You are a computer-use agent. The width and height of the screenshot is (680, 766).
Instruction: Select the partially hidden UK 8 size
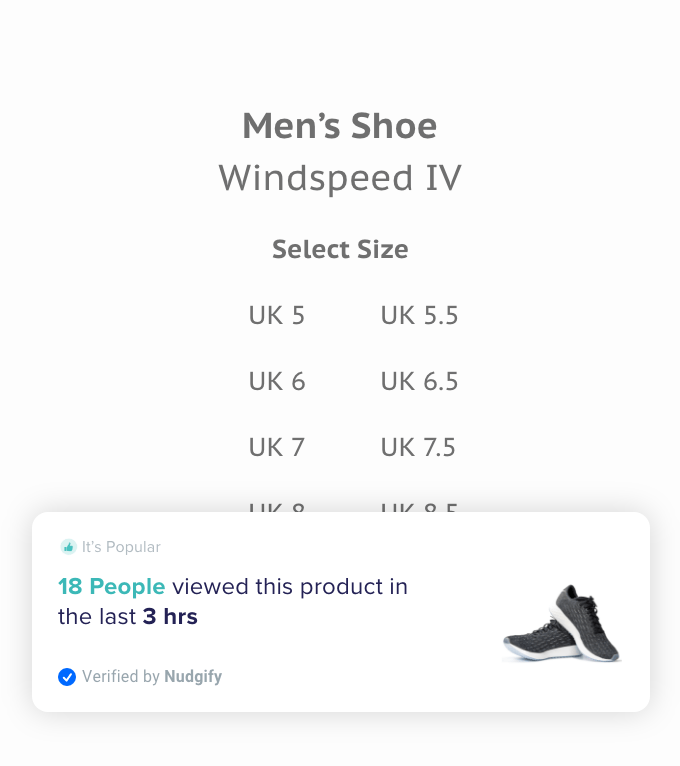coord(277,507)
